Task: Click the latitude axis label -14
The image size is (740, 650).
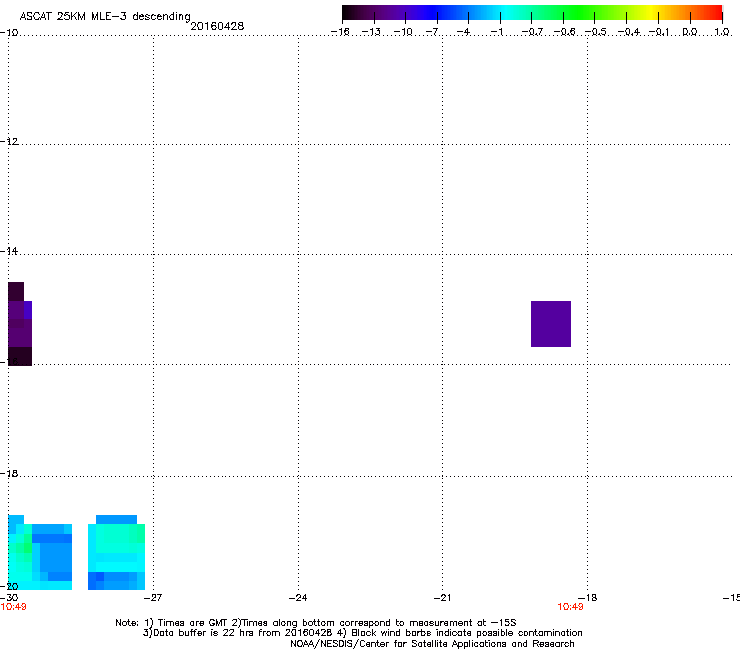Action: coord(9,251)
